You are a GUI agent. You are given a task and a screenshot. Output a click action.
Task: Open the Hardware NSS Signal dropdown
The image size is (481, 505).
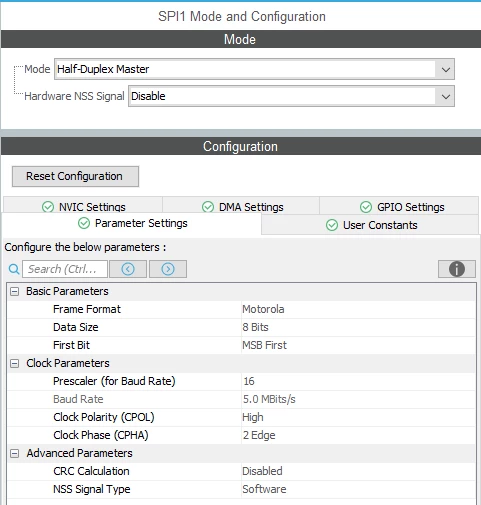[291, 96]
